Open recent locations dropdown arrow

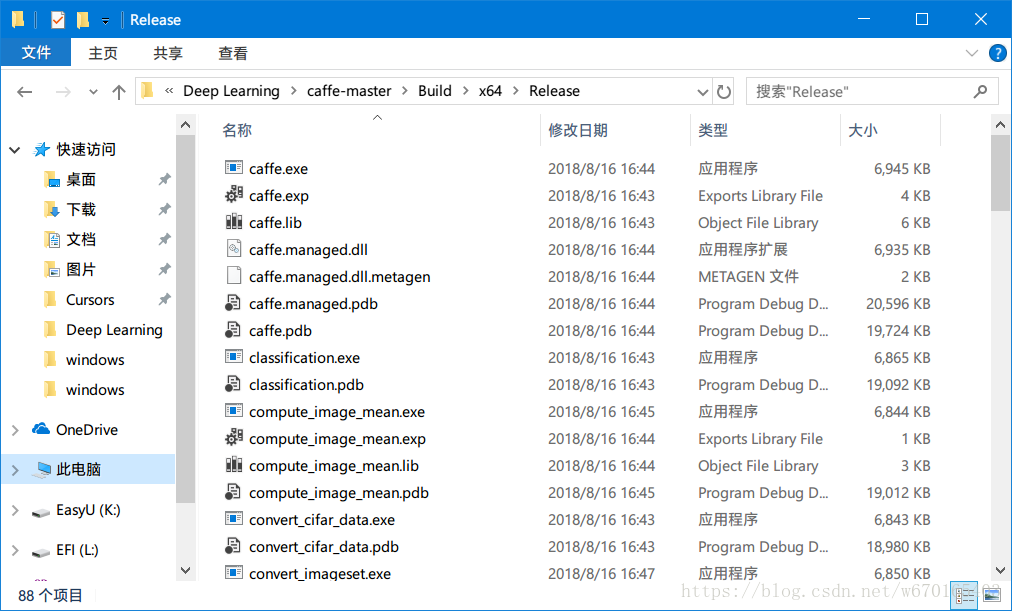tap(94, 92)
